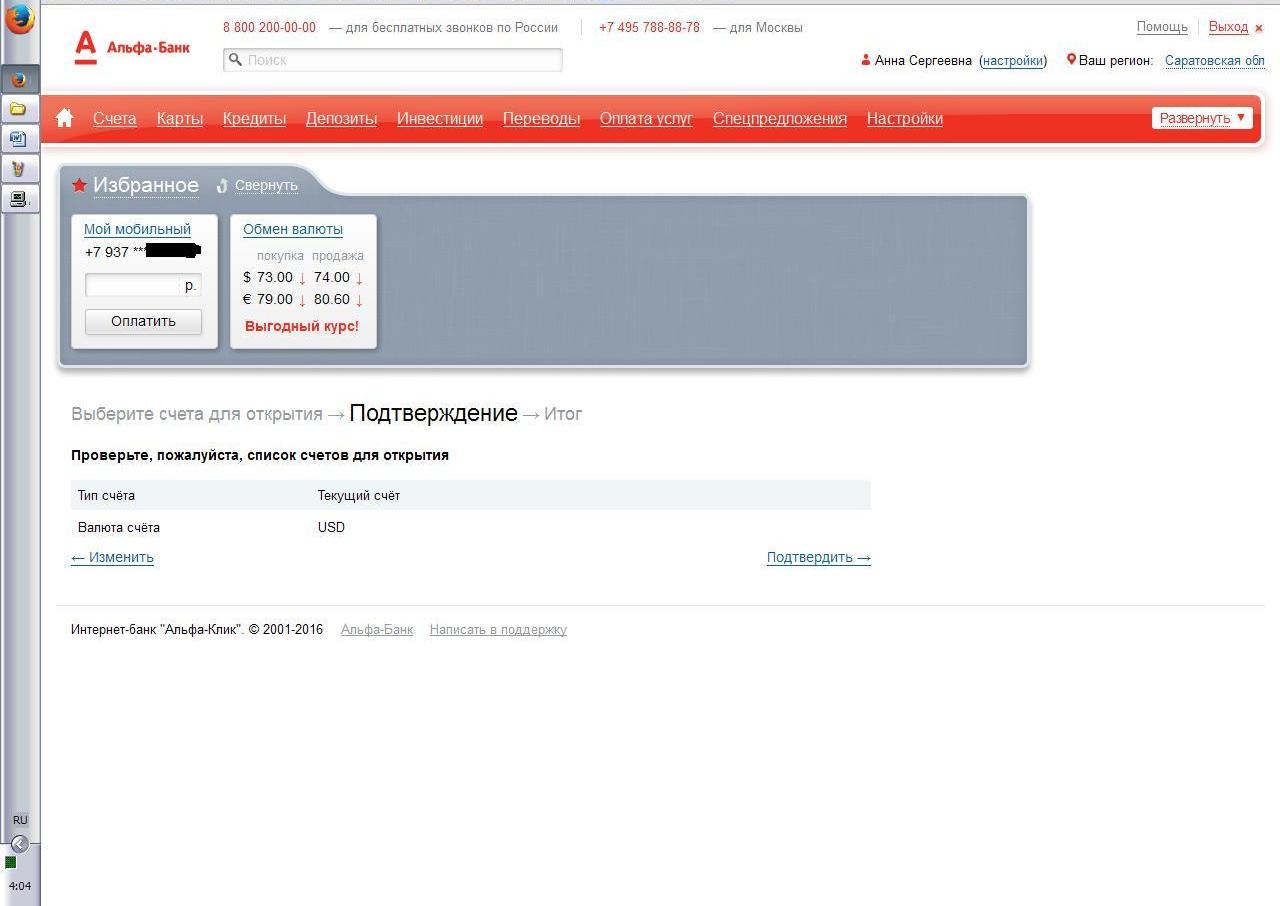Click the Moscow phone +7 495 788-88-78
This screenshot has height=906, width=1280.
coord(649,27)
